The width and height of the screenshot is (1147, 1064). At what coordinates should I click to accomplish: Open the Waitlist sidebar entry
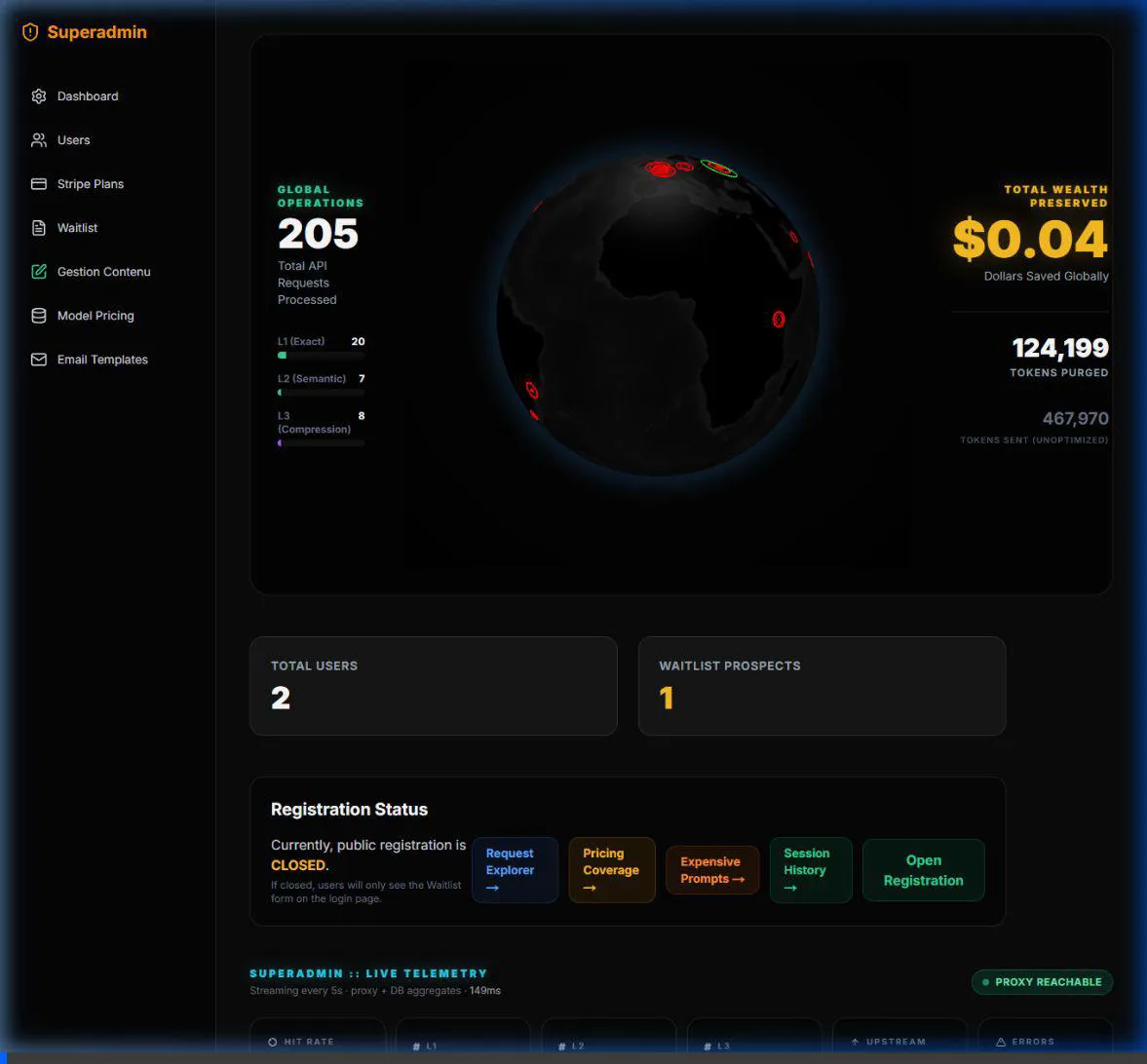pyautogui.click(x=77, y=228)
